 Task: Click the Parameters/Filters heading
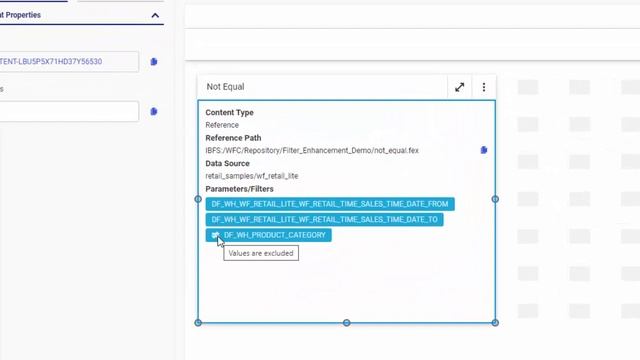point(240,189)
